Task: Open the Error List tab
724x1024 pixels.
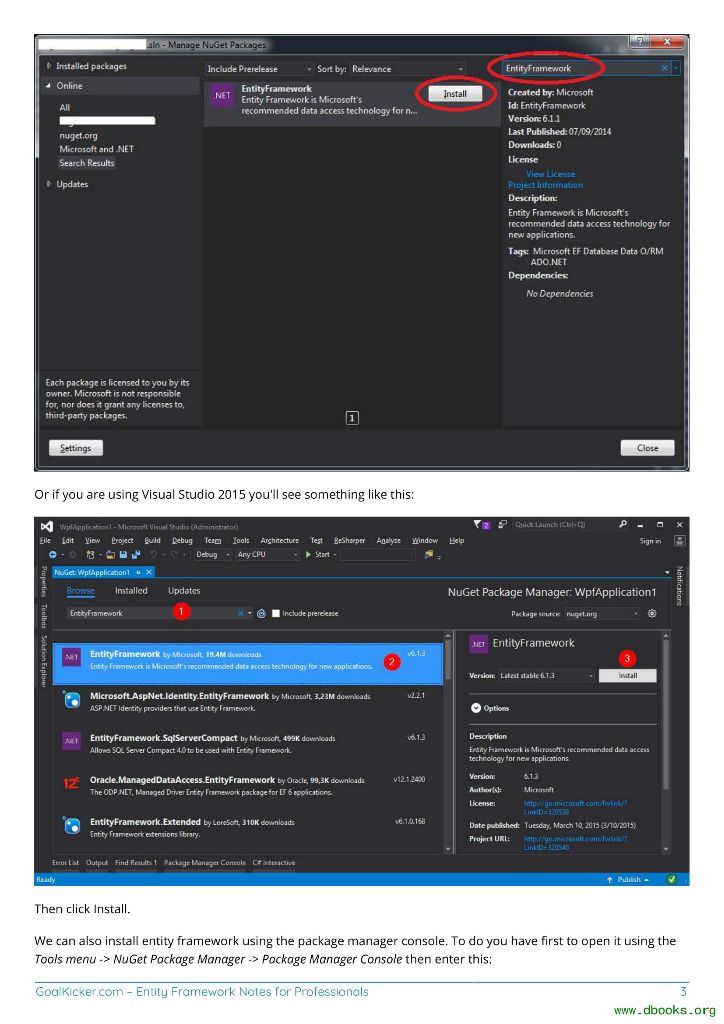Action: pos(65,863)
